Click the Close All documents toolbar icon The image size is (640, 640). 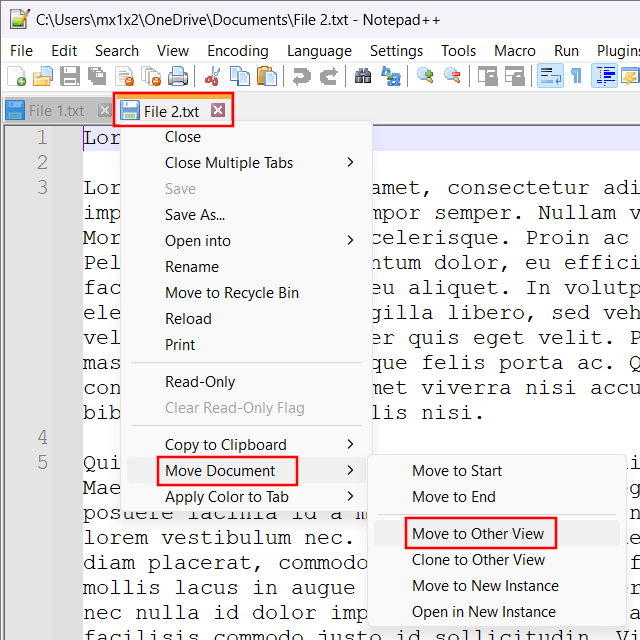[151, 76]
